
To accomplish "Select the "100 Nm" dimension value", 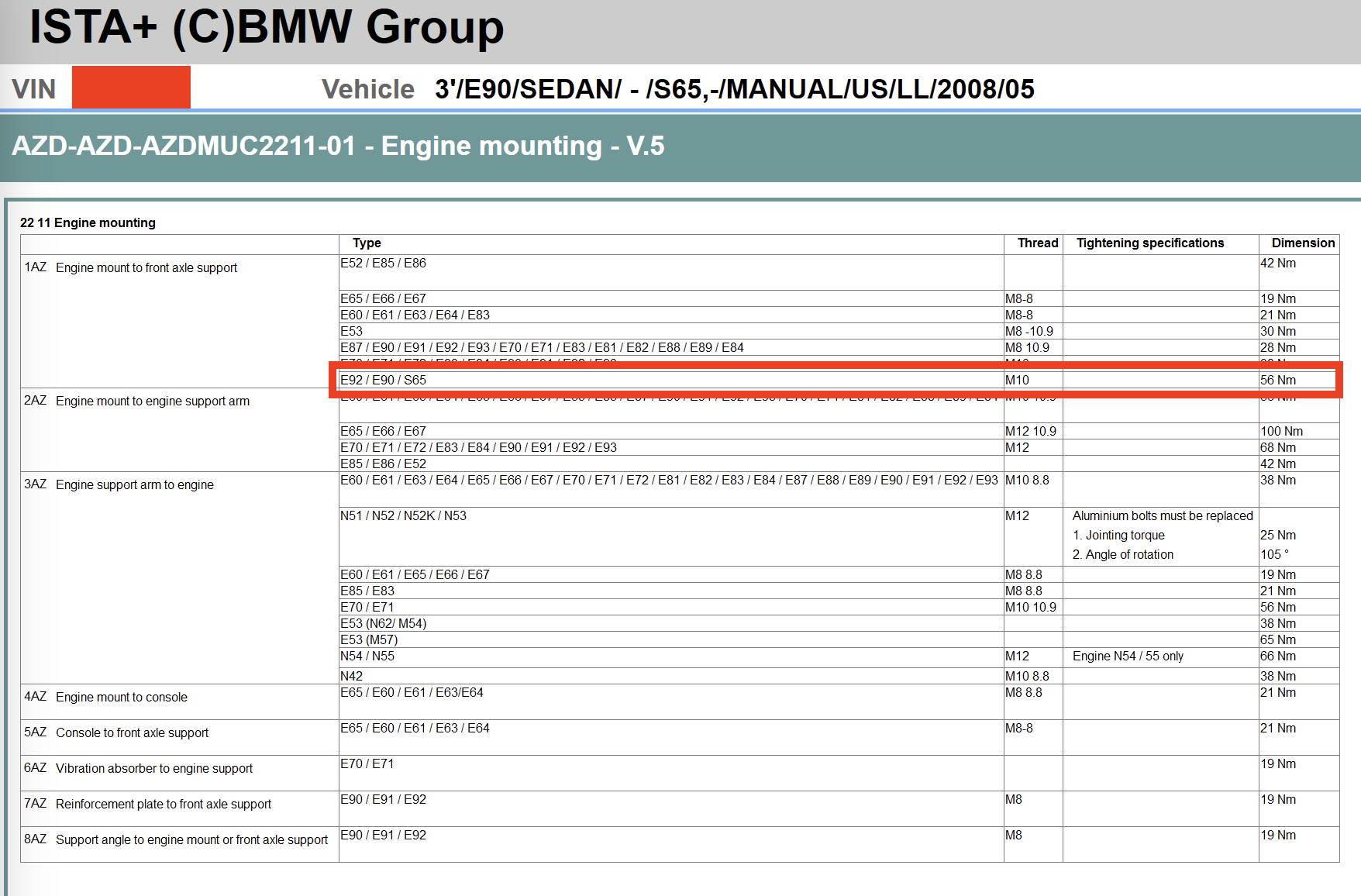I will click(1281, 431).
